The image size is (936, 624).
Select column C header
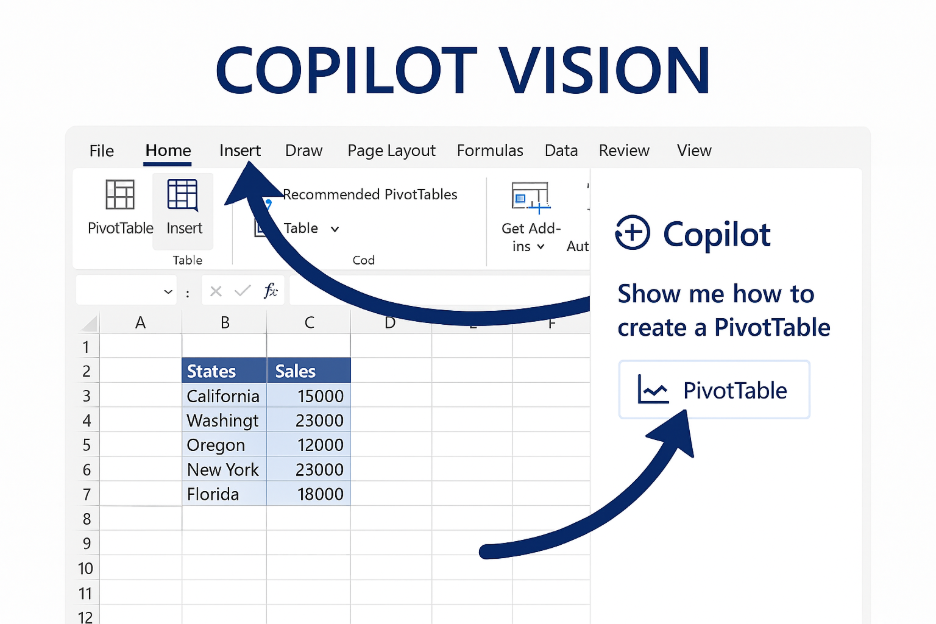[309, 323]
